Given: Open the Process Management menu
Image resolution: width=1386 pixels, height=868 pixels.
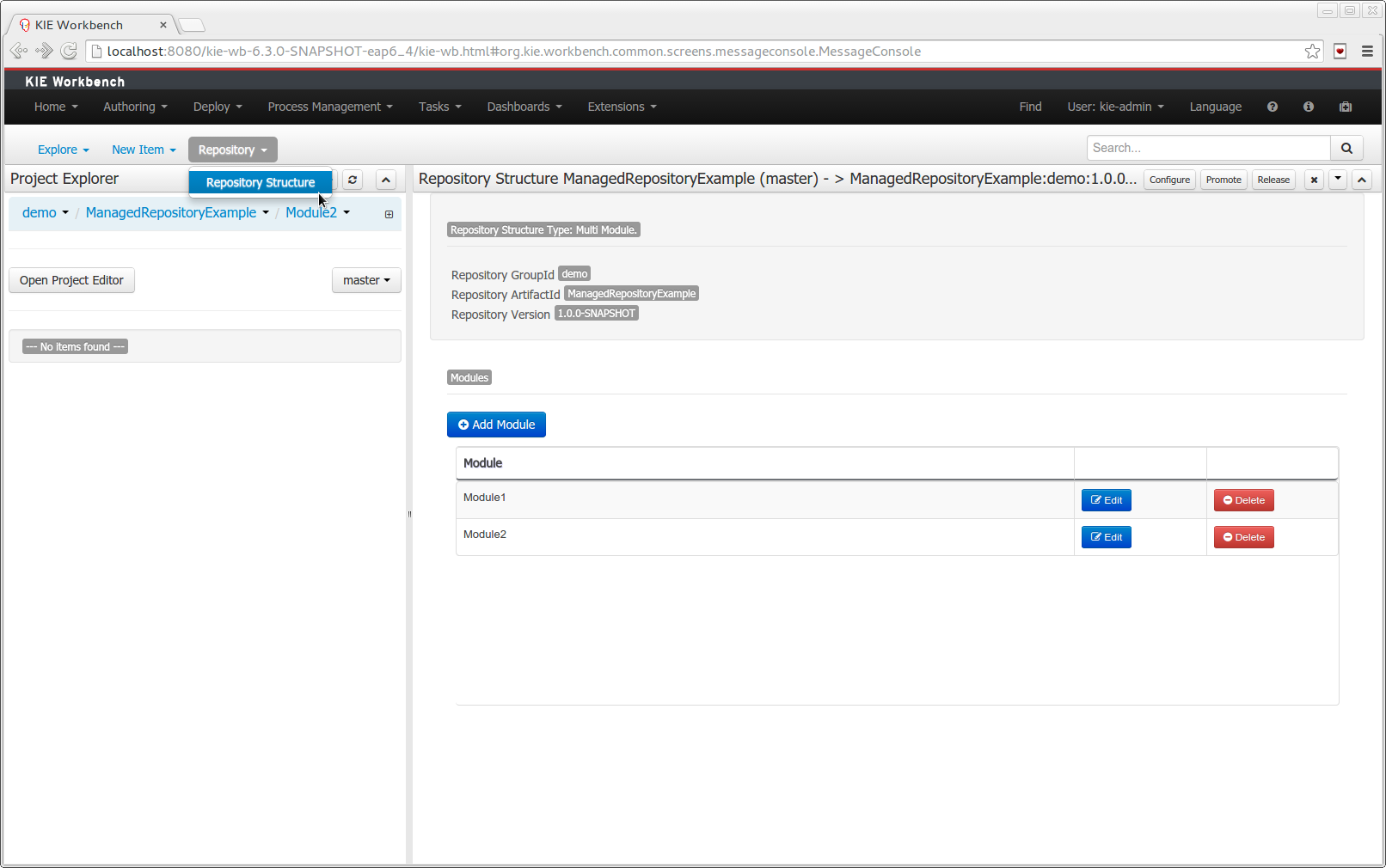Looking at the screenshot, I should point(329,107).
